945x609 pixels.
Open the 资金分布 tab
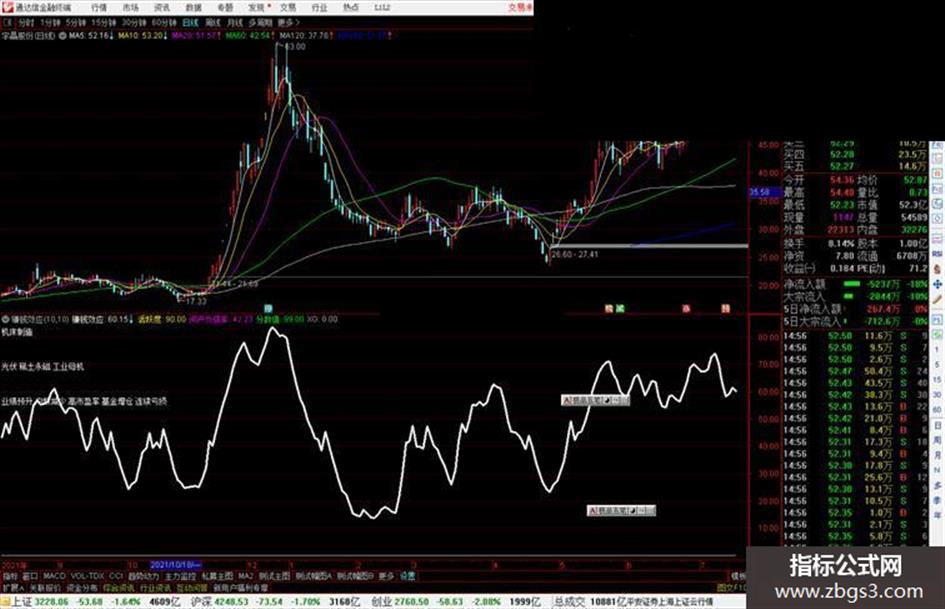(x=82, y=587)
